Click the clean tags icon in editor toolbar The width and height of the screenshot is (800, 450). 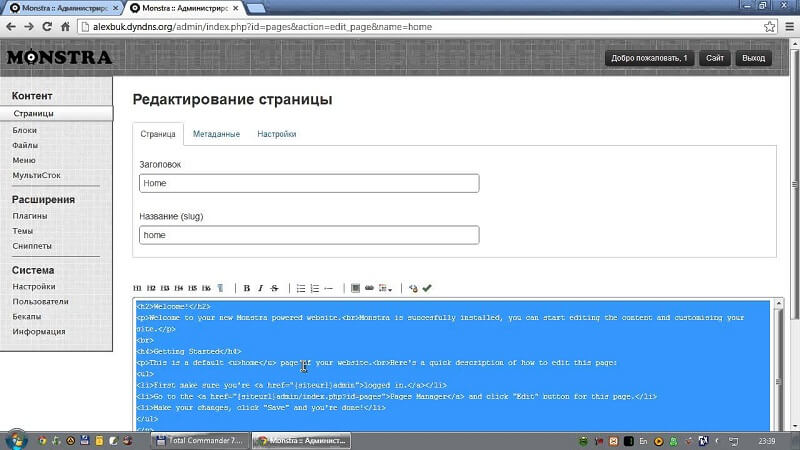coord(413,288)
